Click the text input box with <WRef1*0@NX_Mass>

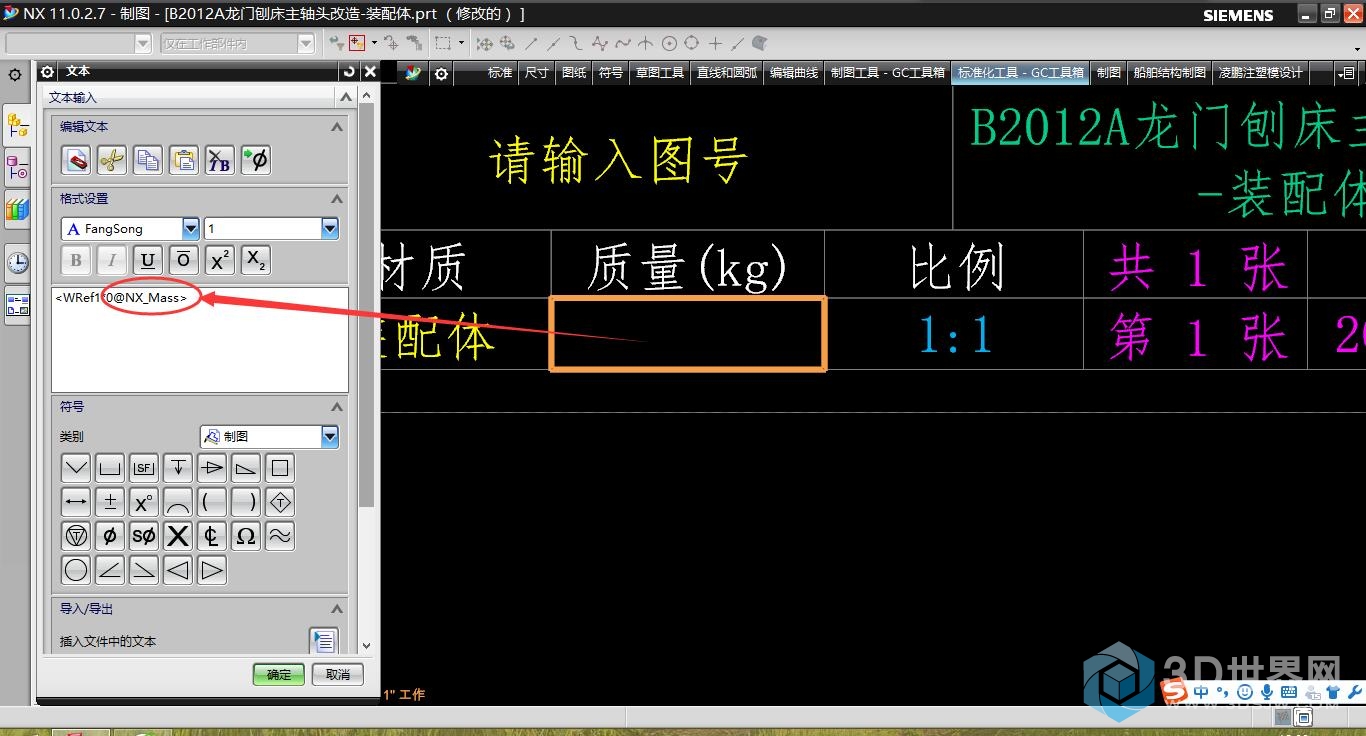[x=200, y=339]
